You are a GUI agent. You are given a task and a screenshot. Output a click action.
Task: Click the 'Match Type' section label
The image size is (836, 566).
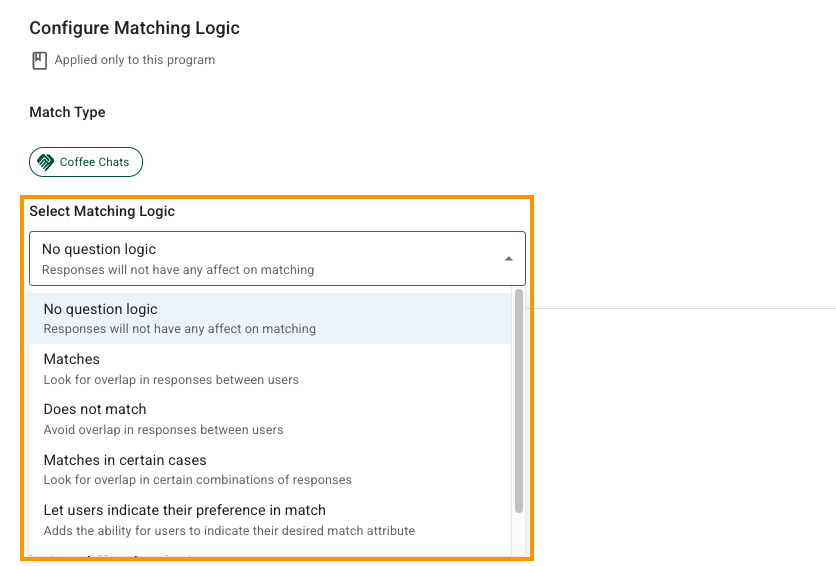tap(67, 112)
